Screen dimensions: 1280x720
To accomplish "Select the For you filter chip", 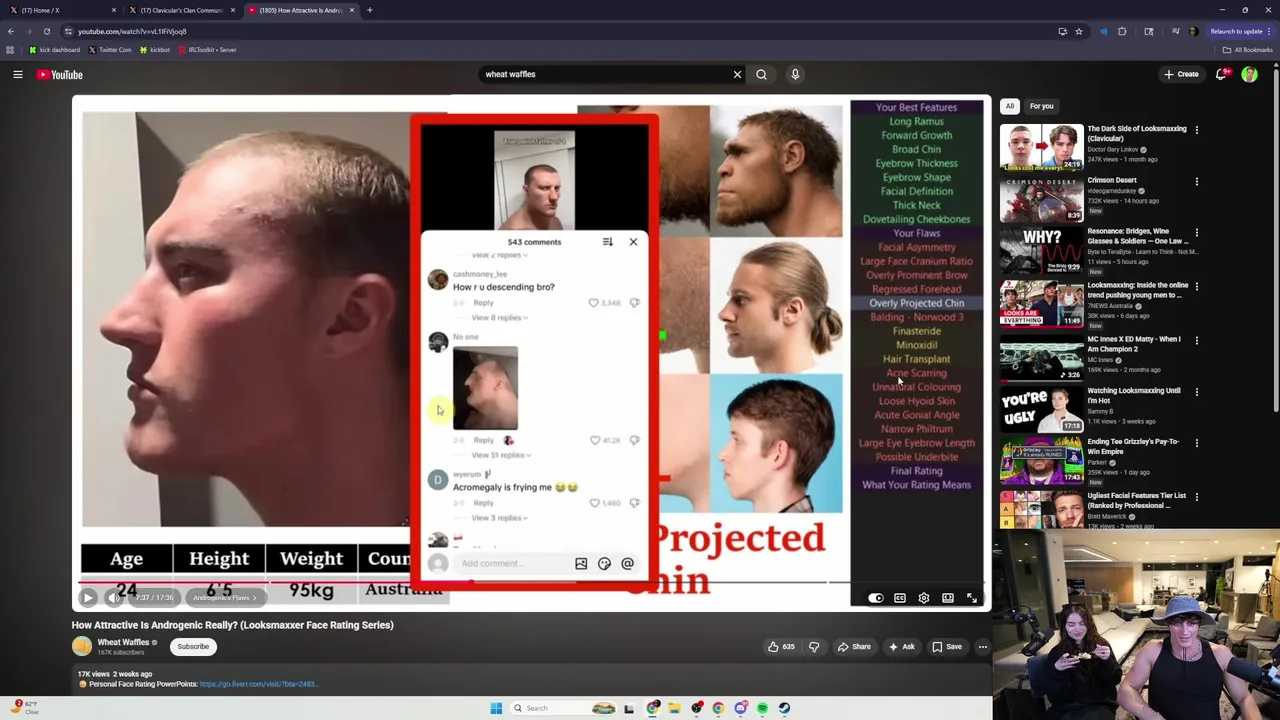I will [x=1041, y=106].
